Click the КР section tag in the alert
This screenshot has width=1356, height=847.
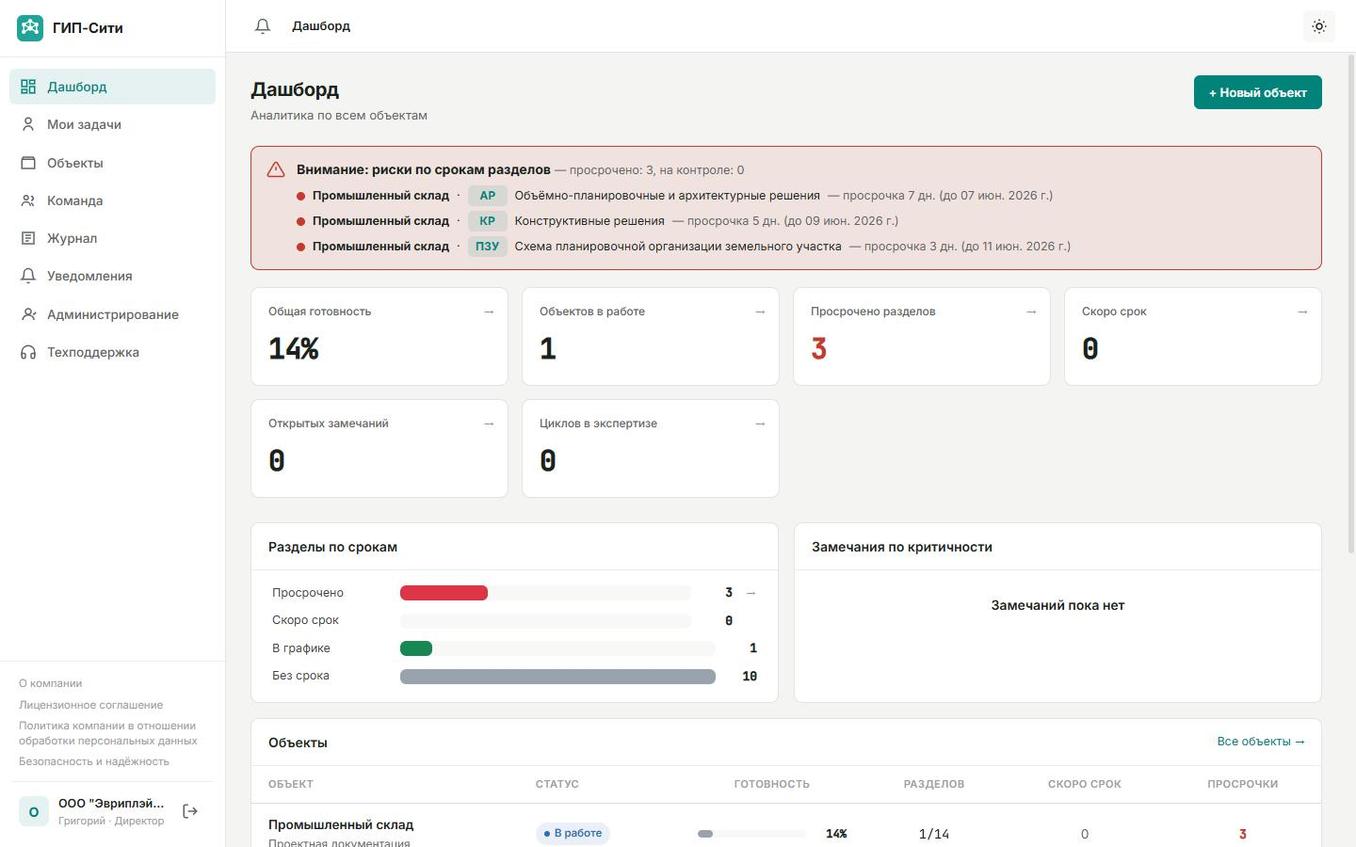click(487, 221)
